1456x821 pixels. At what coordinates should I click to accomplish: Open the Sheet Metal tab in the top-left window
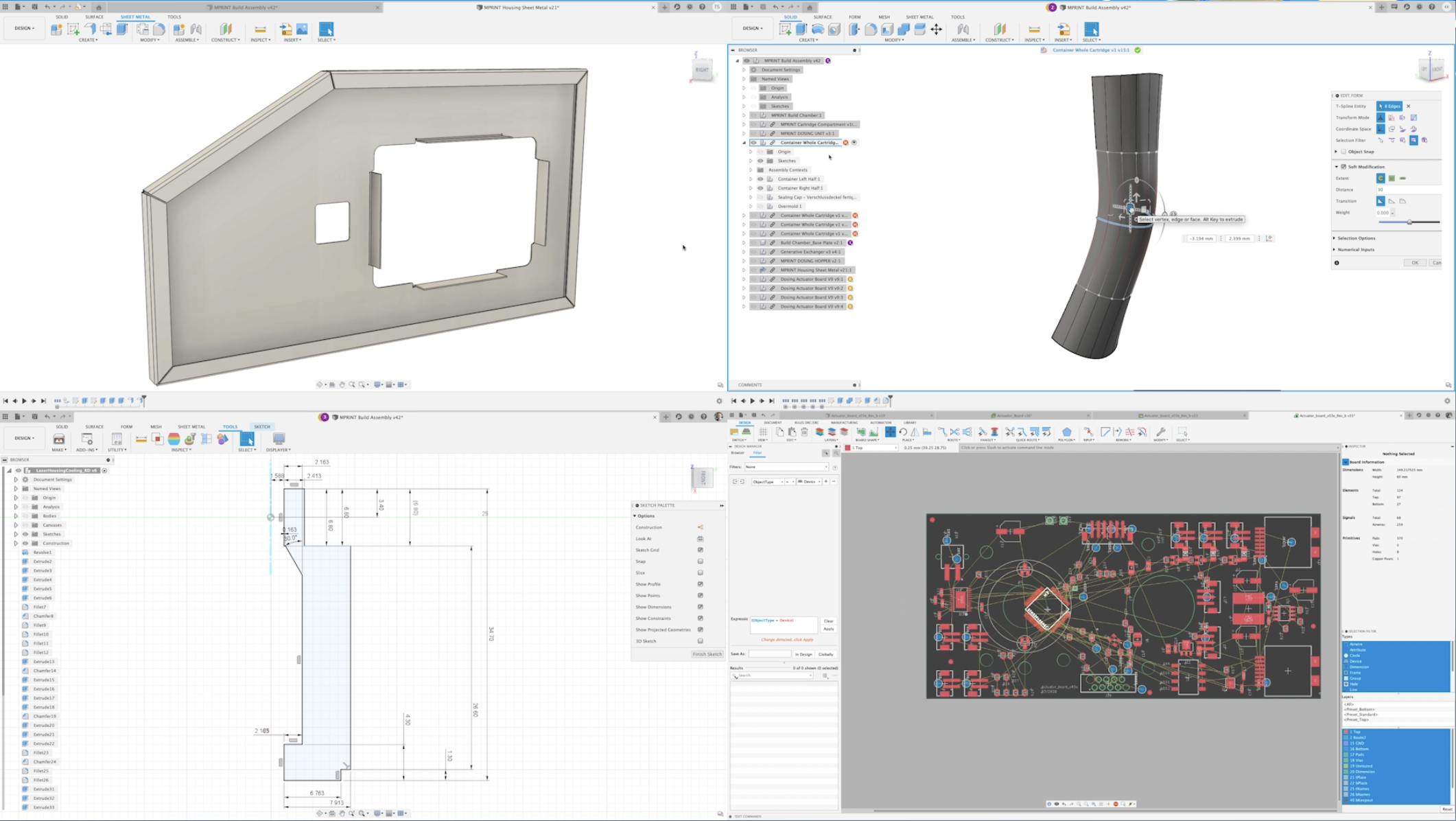[135, 17]
